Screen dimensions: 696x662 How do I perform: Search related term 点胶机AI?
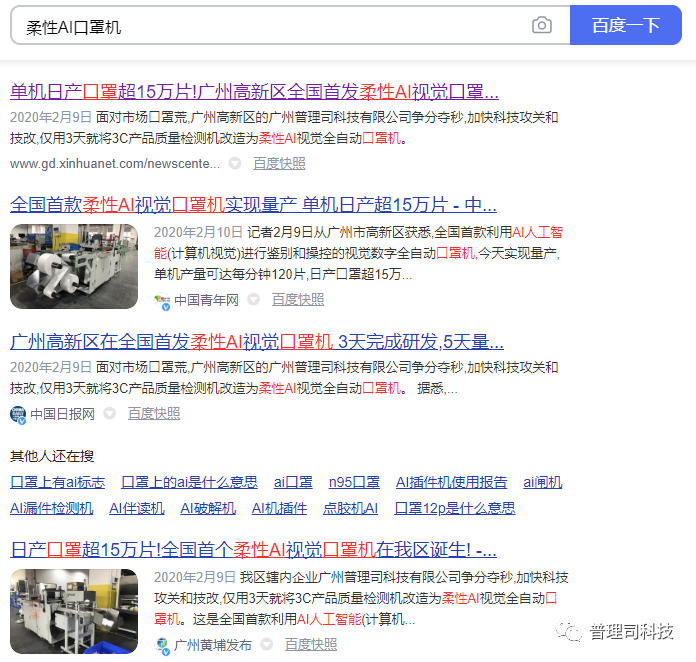coord(350,508)
